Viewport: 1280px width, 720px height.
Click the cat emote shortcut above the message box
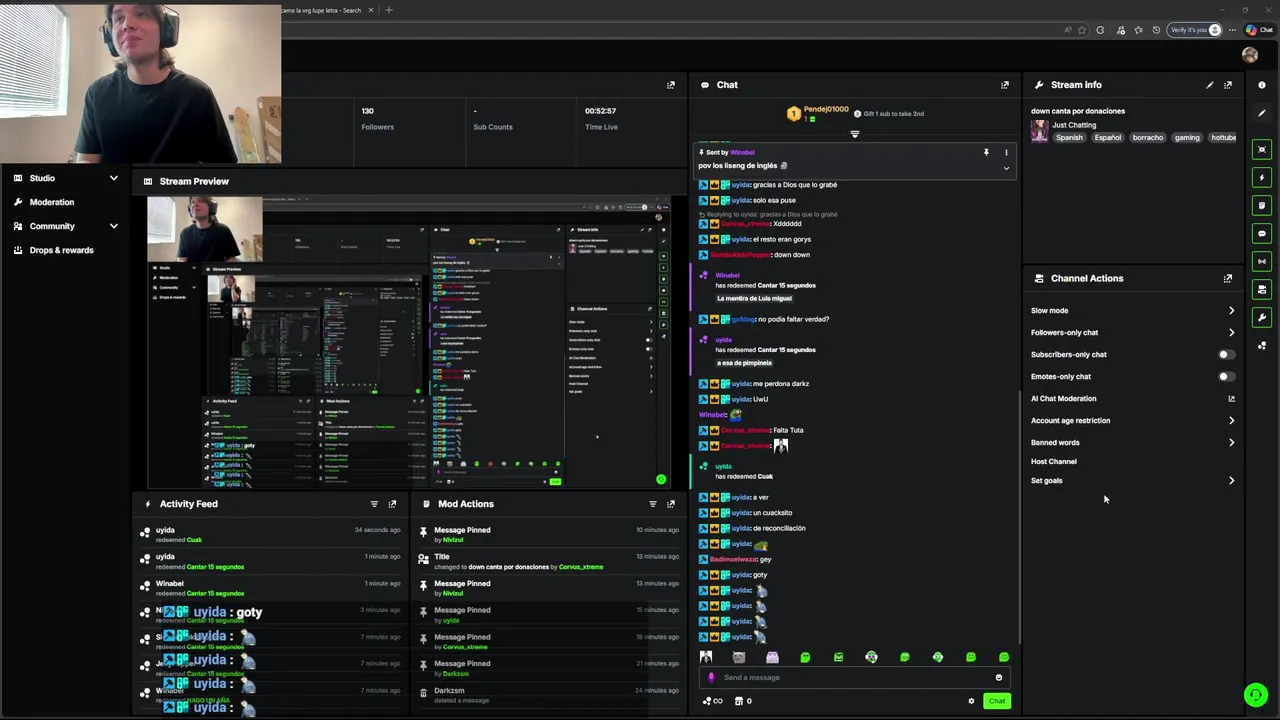[x=739, y=657]
